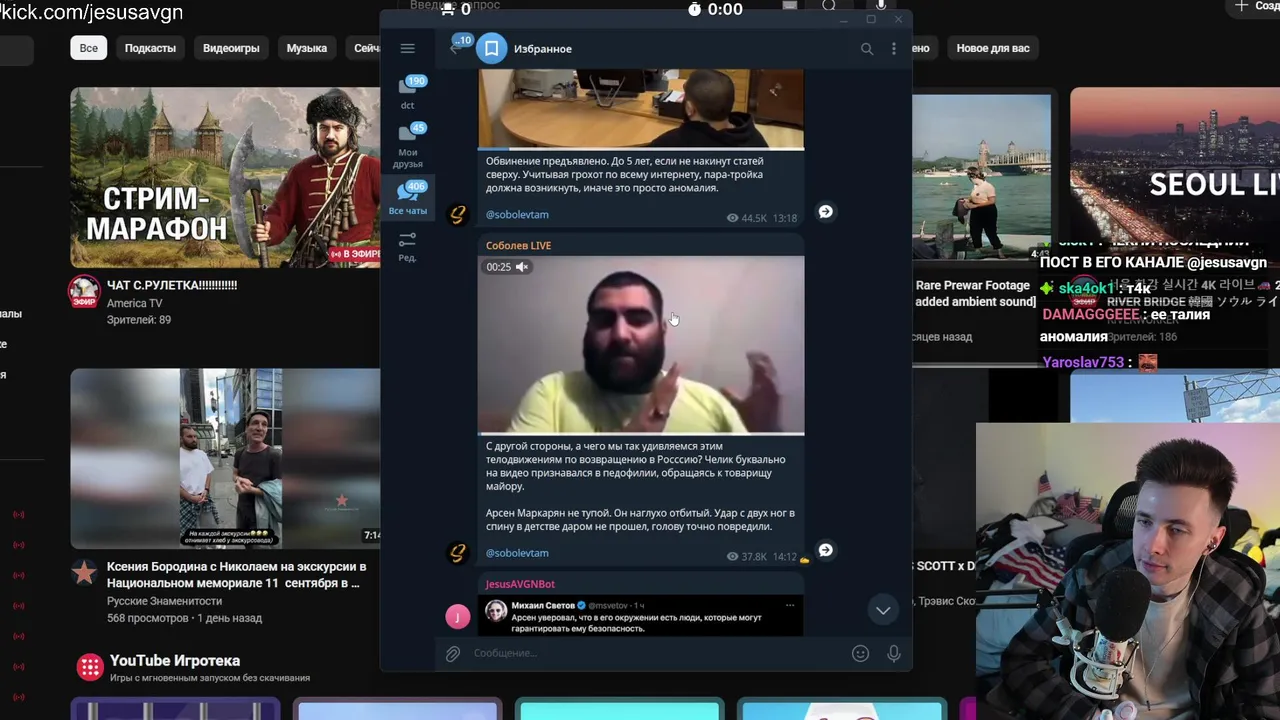Open the Мои друзья chat folder
Image resolution: width=1280 pixels, height=720 pixels.
pos(408,146)
